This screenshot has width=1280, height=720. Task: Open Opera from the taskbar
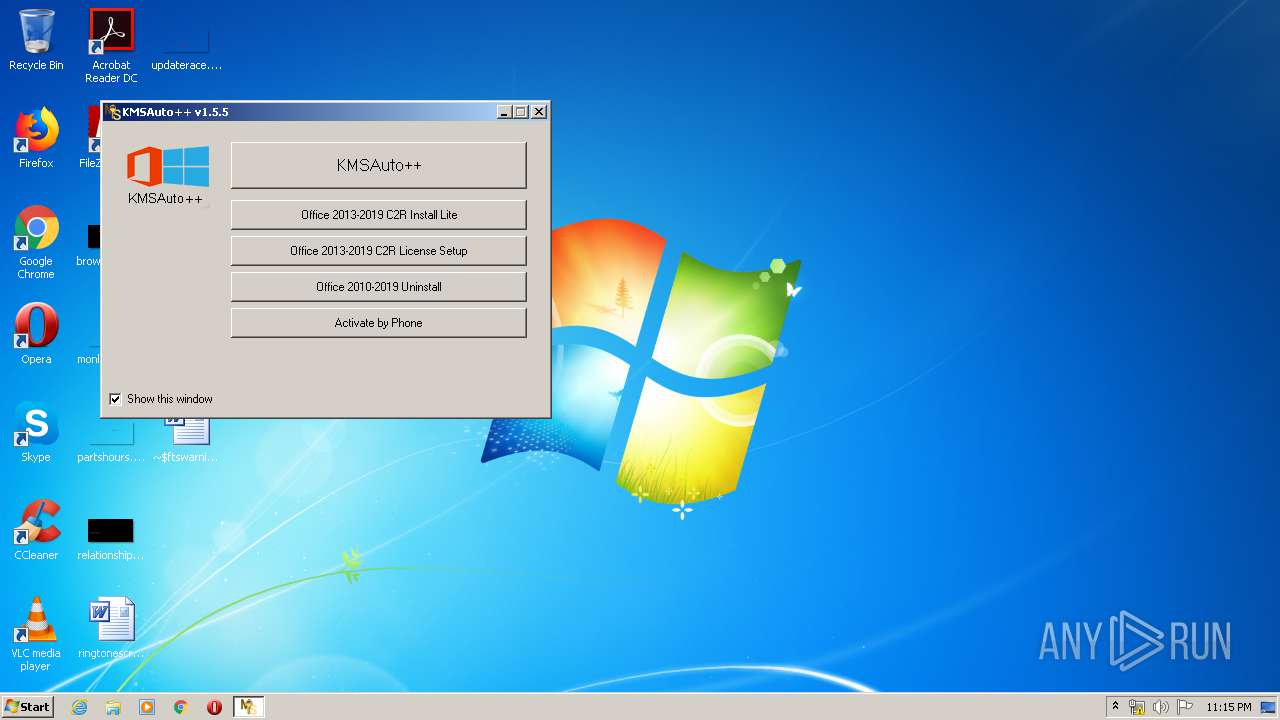214,707
